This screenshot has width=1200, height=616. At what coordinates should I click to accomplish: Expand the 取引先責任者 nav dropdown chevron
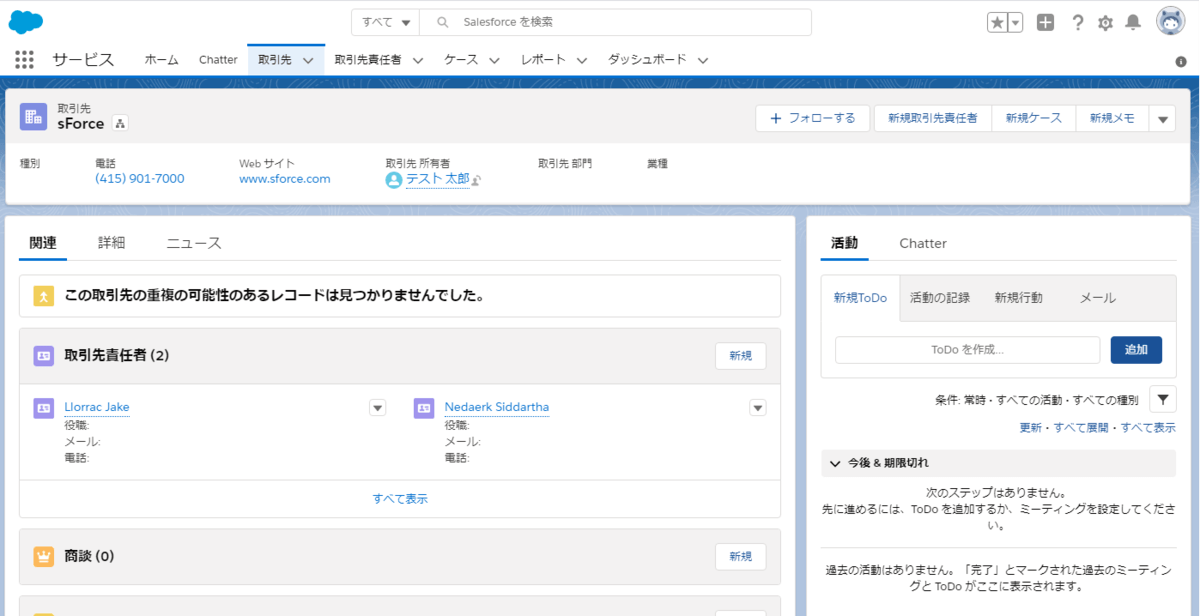click(x=418, y=60)
